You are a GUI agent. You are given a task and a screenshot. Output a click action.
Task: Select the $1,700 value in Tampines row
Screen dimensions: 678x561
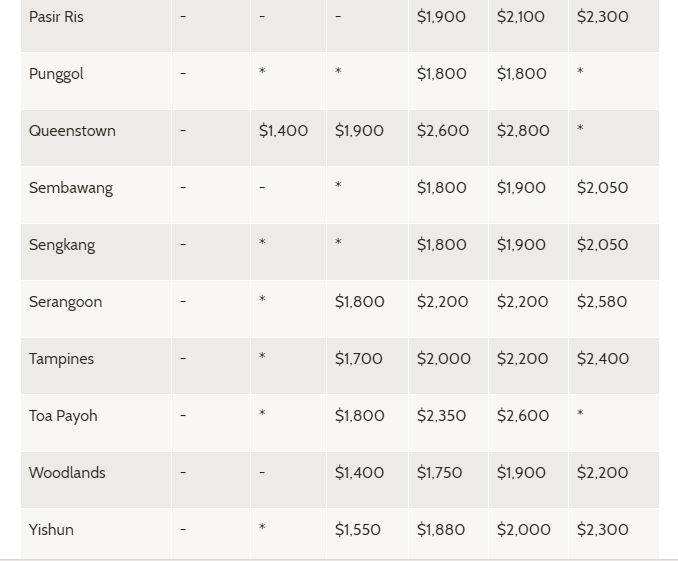click(359, 359)
